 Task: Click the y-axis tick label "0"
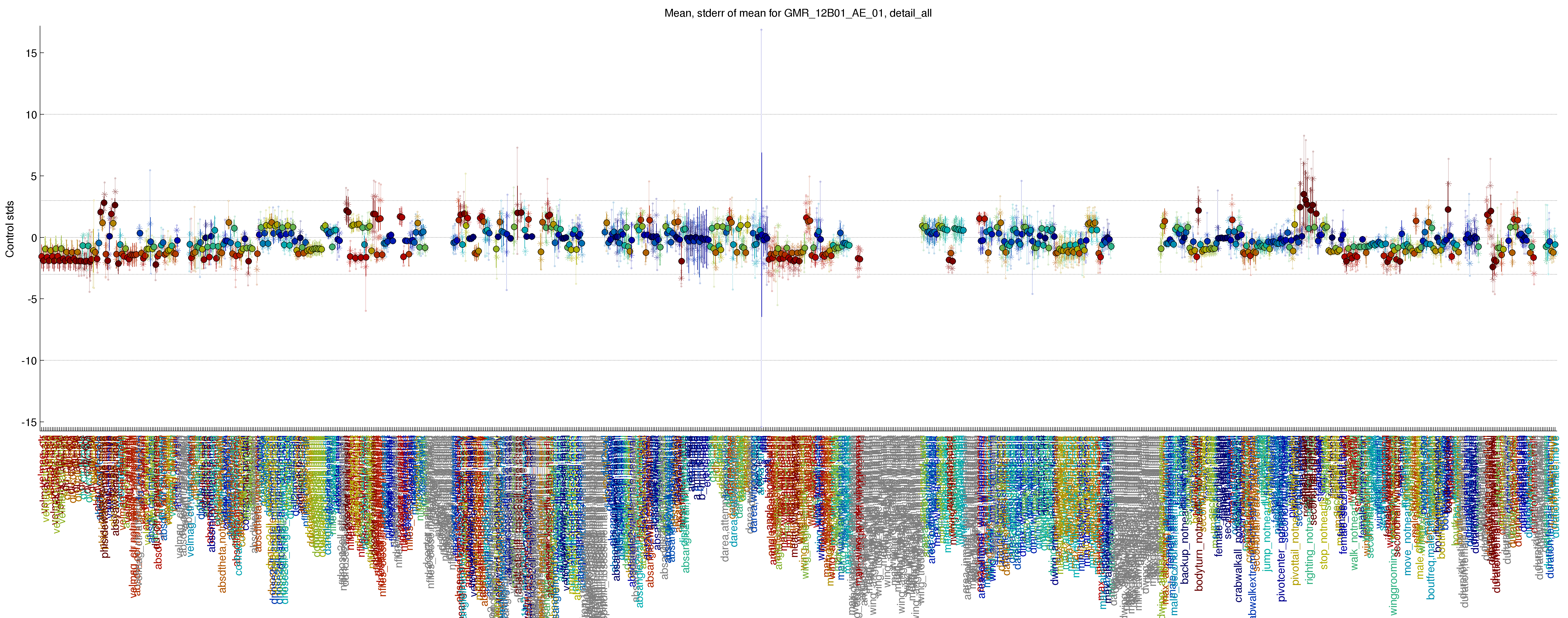point(34,238)
